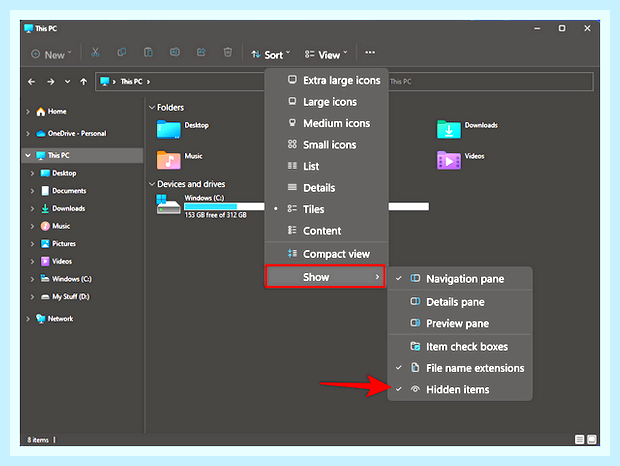Image resolution: width=620 pixels, height=466 pixels.
Task: Toggle Details pane option
Action: (460, 302)
